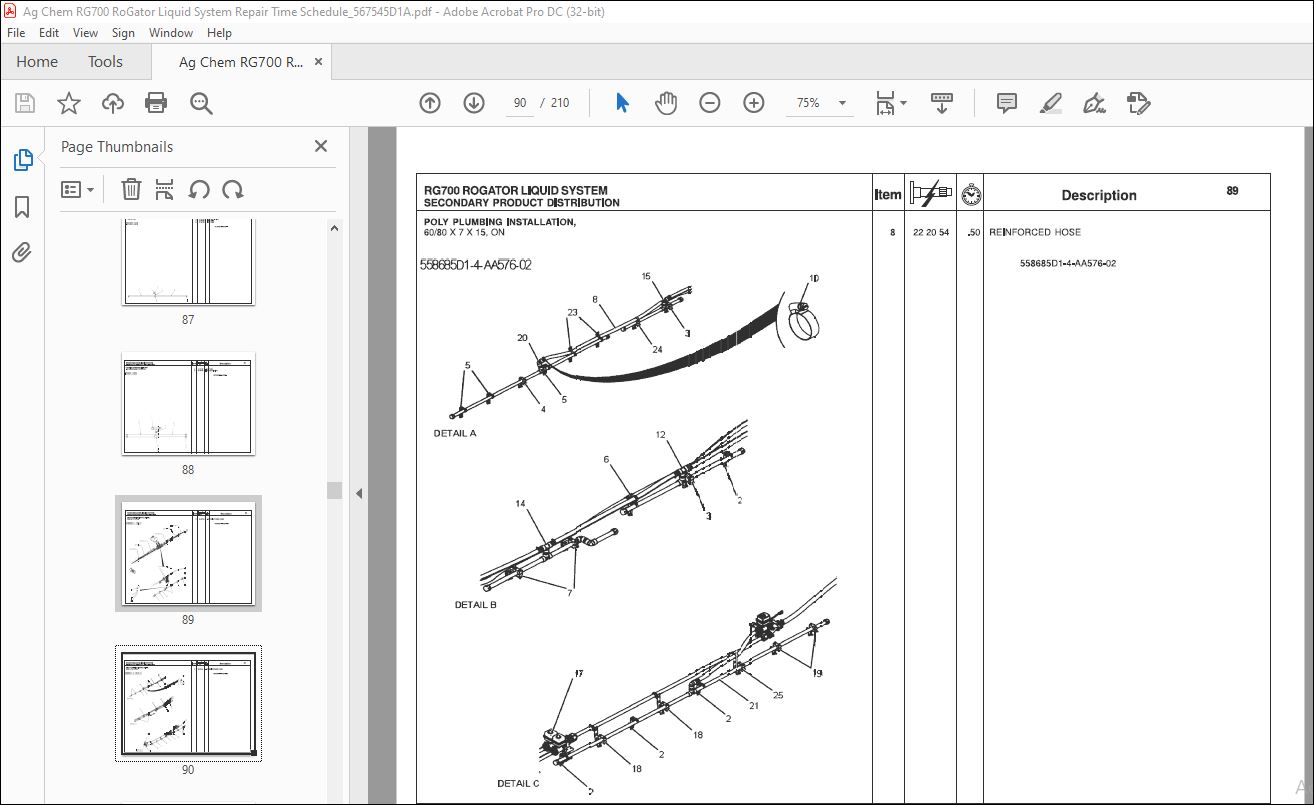Print the document with the printer icon
The image size is (1314, 805).
pos(156,103)
